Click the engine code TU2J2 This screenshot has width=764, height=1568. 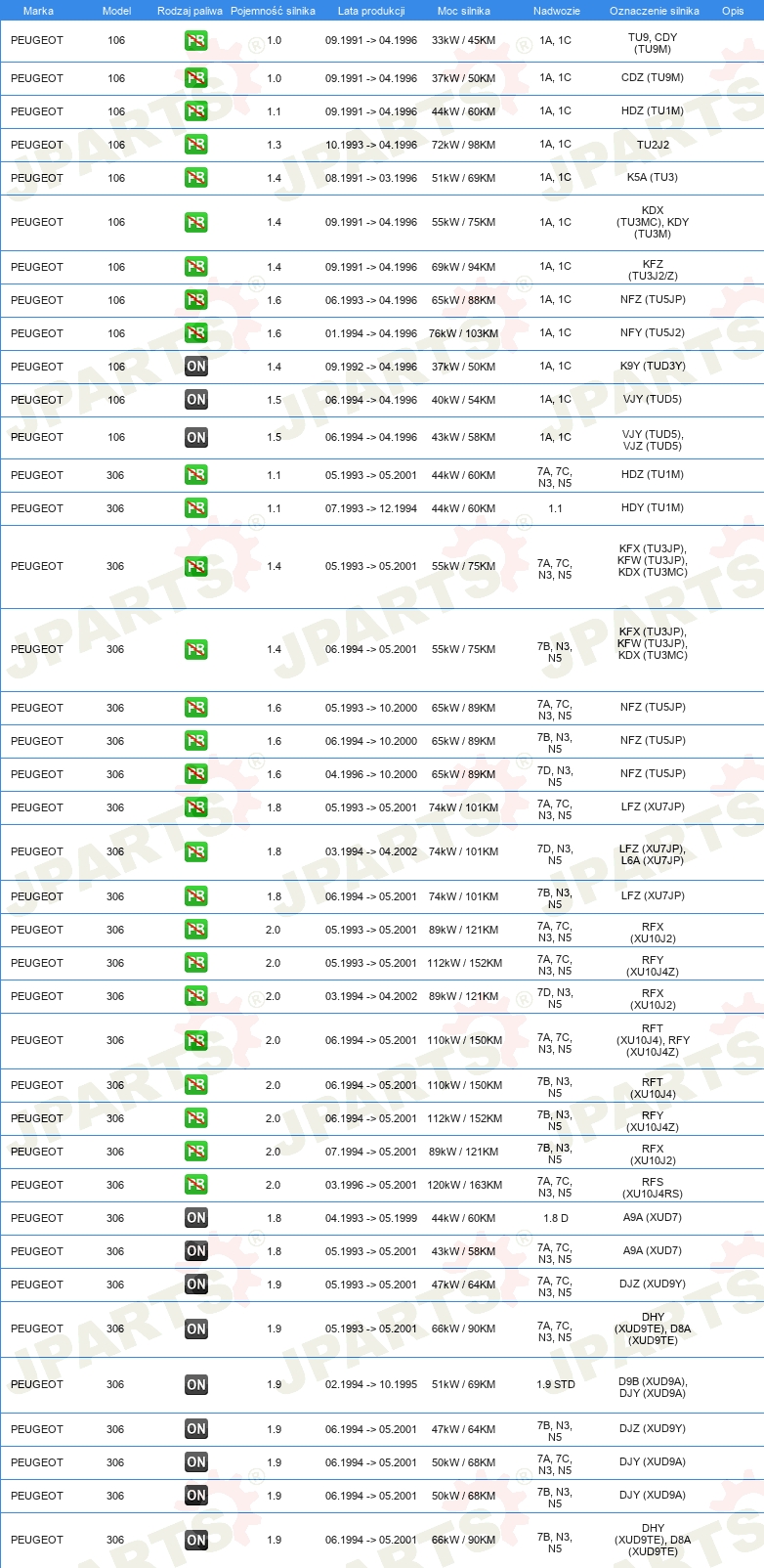click(x=653, y=145)
